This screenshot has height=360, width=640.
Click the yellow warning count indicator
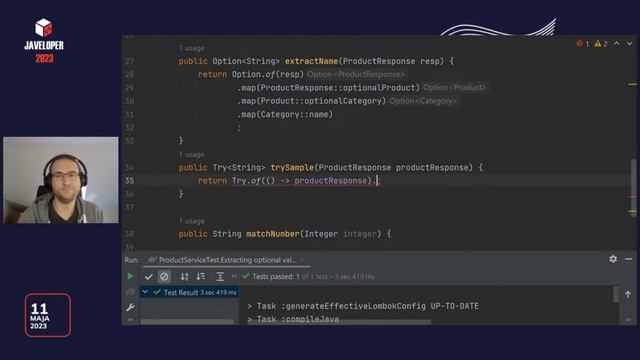pos(601,44)
